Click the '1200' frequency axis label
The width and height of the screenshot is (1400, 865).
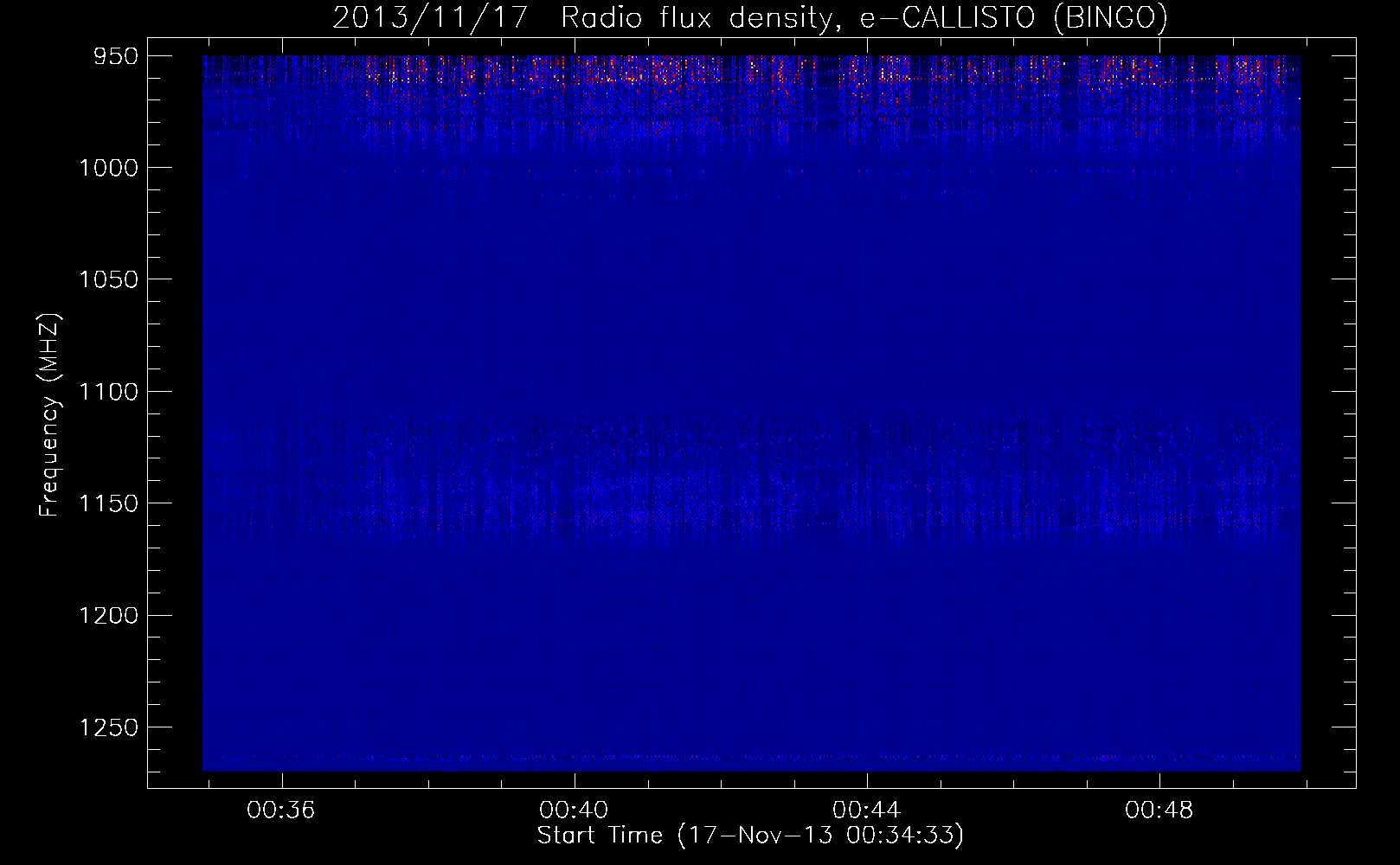[109, 615]
